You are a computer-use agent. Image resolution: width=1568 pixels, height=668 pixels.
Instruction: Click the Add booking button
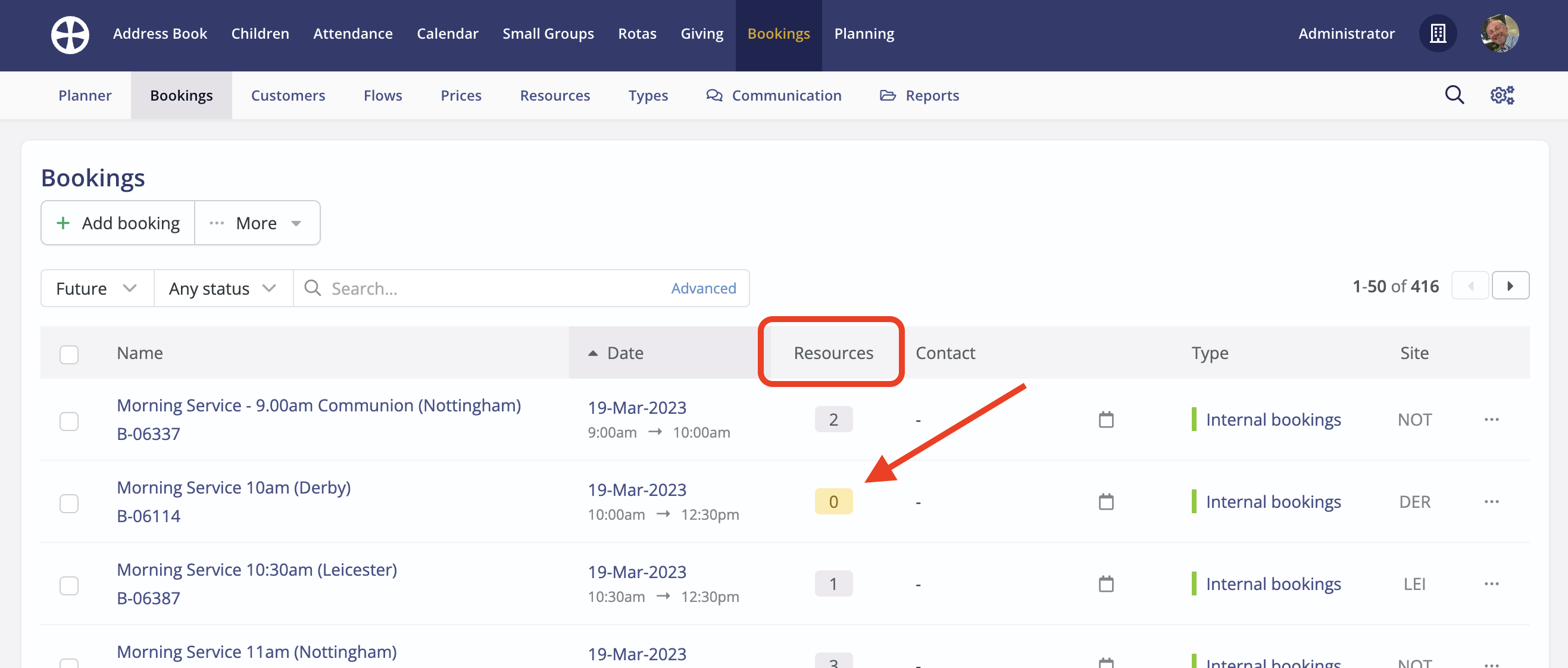pos(118,223)
